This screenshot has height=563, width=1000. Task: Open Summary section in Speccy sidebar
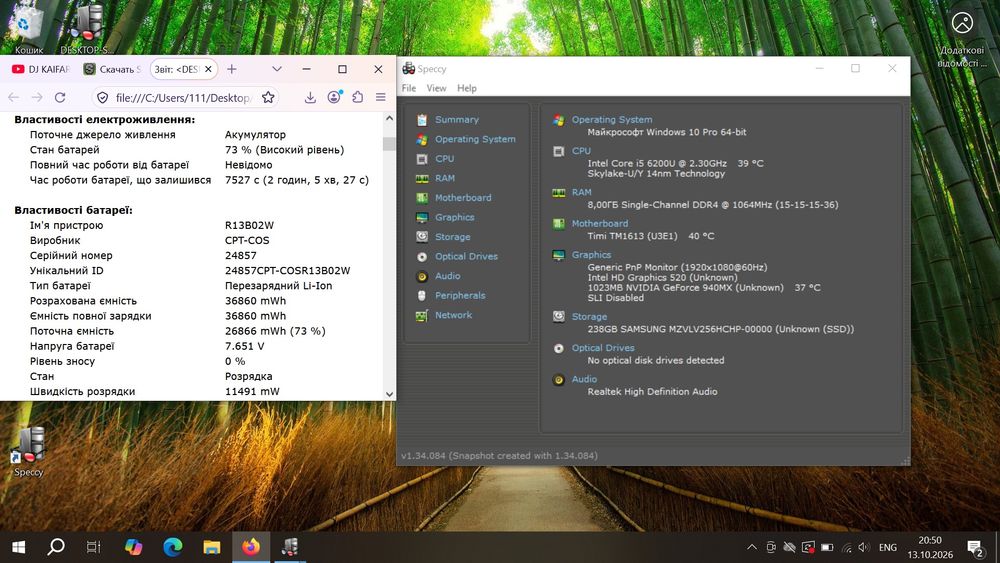pos(456,119)
